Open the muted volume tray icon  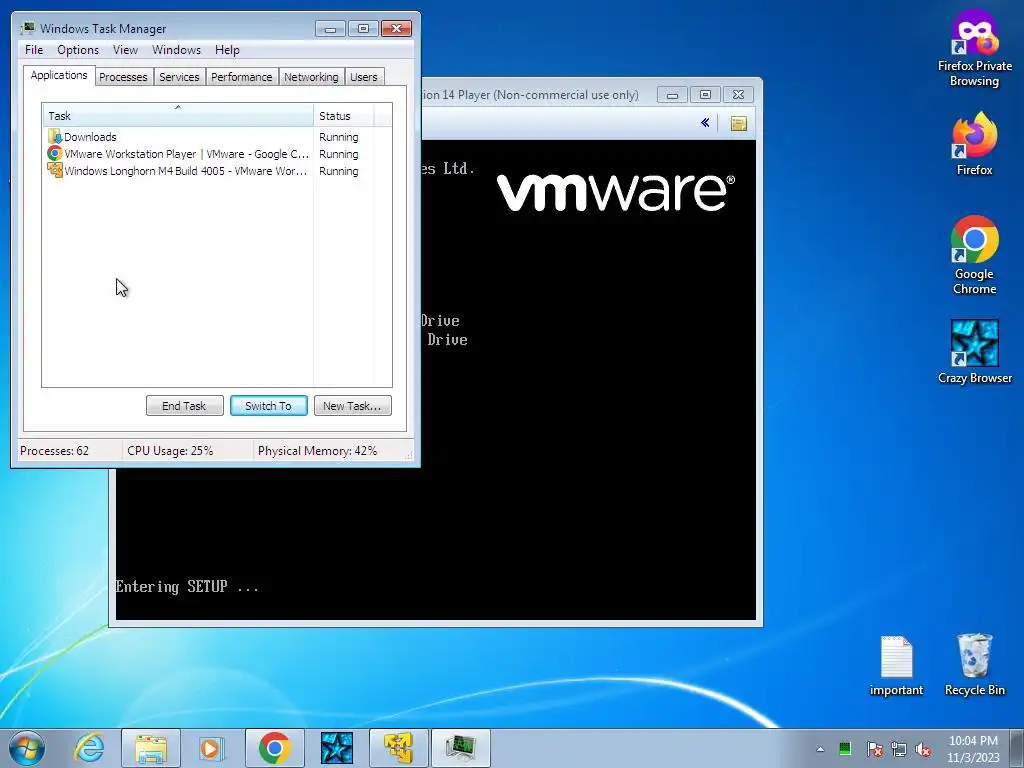pos(923,749)
